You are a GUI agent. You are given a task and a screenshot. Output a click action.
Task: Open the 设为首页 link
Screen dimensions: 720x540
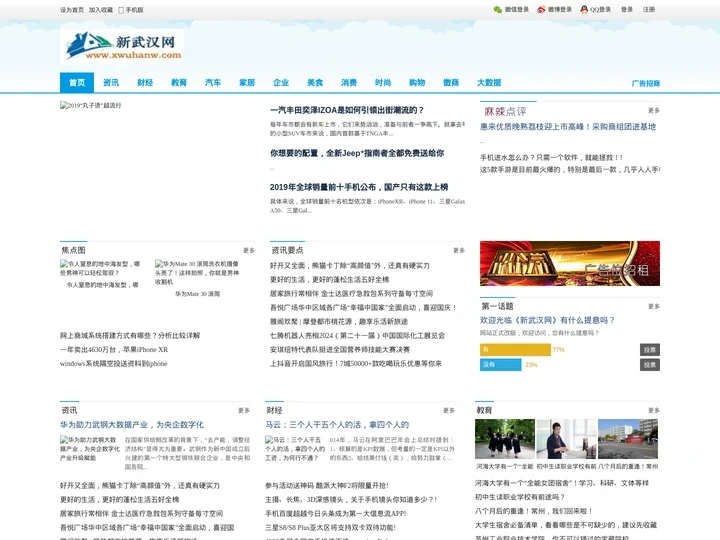coord(72,10)
